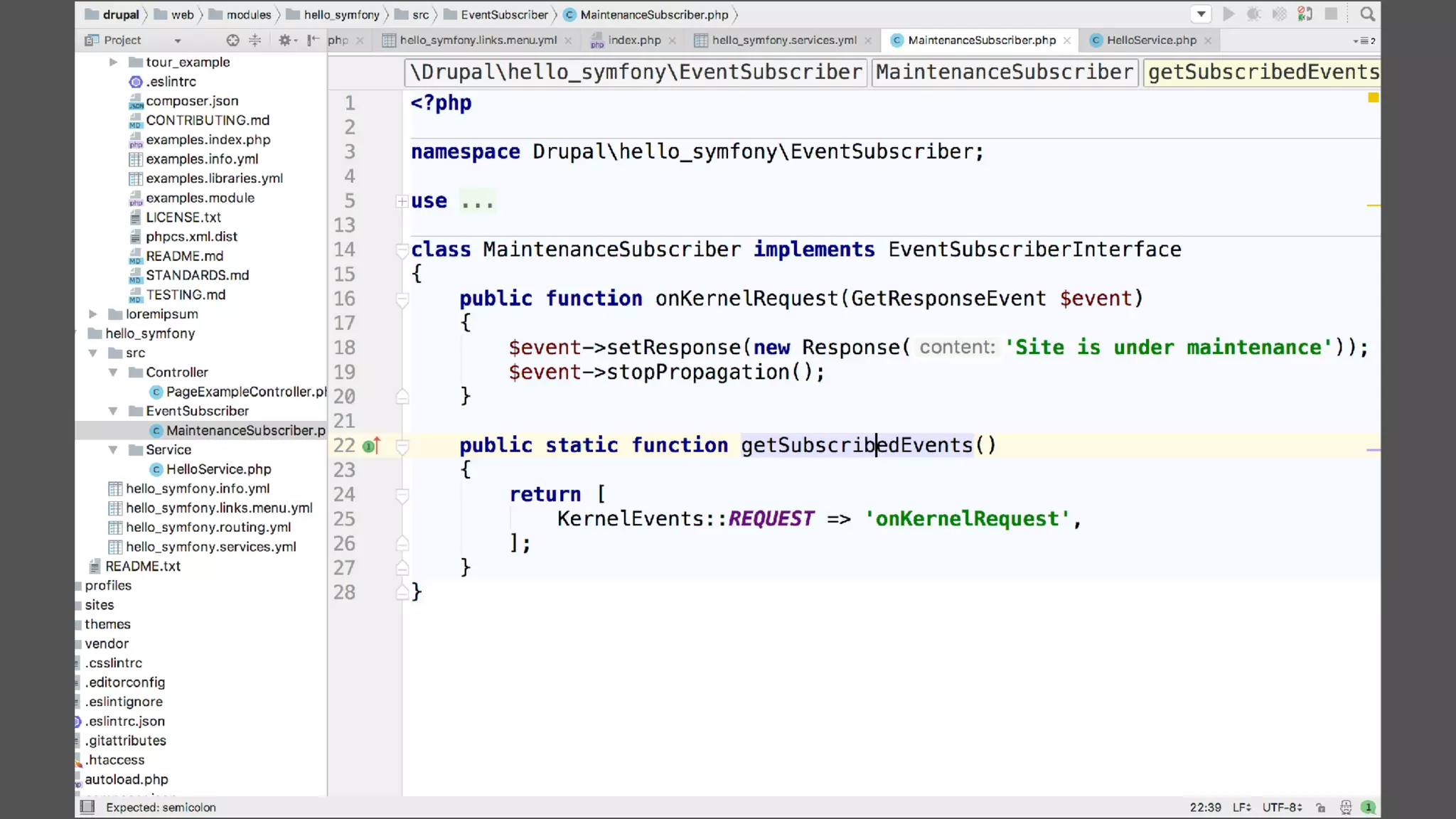Hide Project panel with the hide icon
1456x819 pixels.
click(x=312, y=41)
